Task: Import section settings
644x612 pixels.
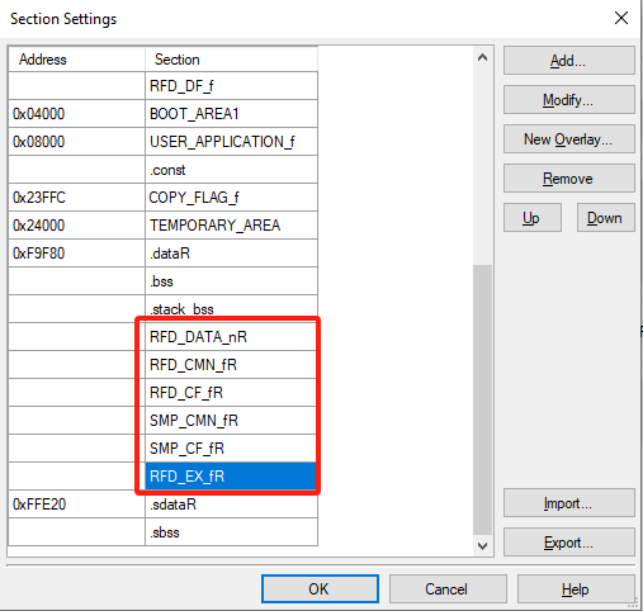Action: pyautogui.click(x=569, y=503)
